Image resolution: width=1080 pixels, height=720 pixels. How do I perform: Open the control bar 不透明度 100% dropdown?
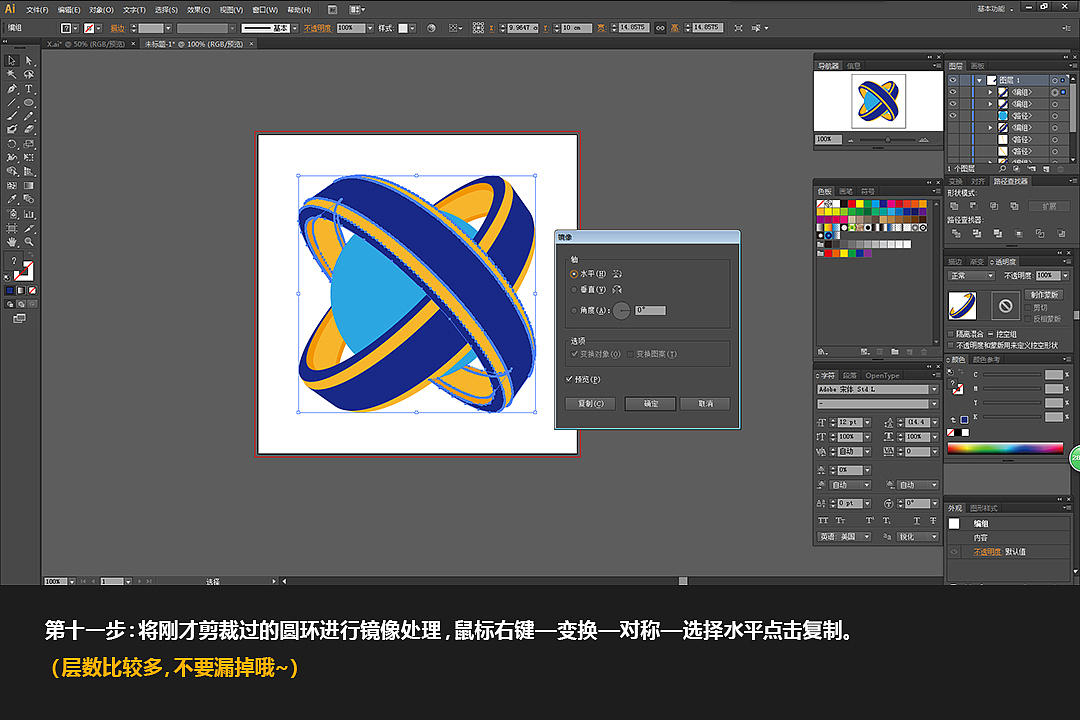(x=370, y=28)
